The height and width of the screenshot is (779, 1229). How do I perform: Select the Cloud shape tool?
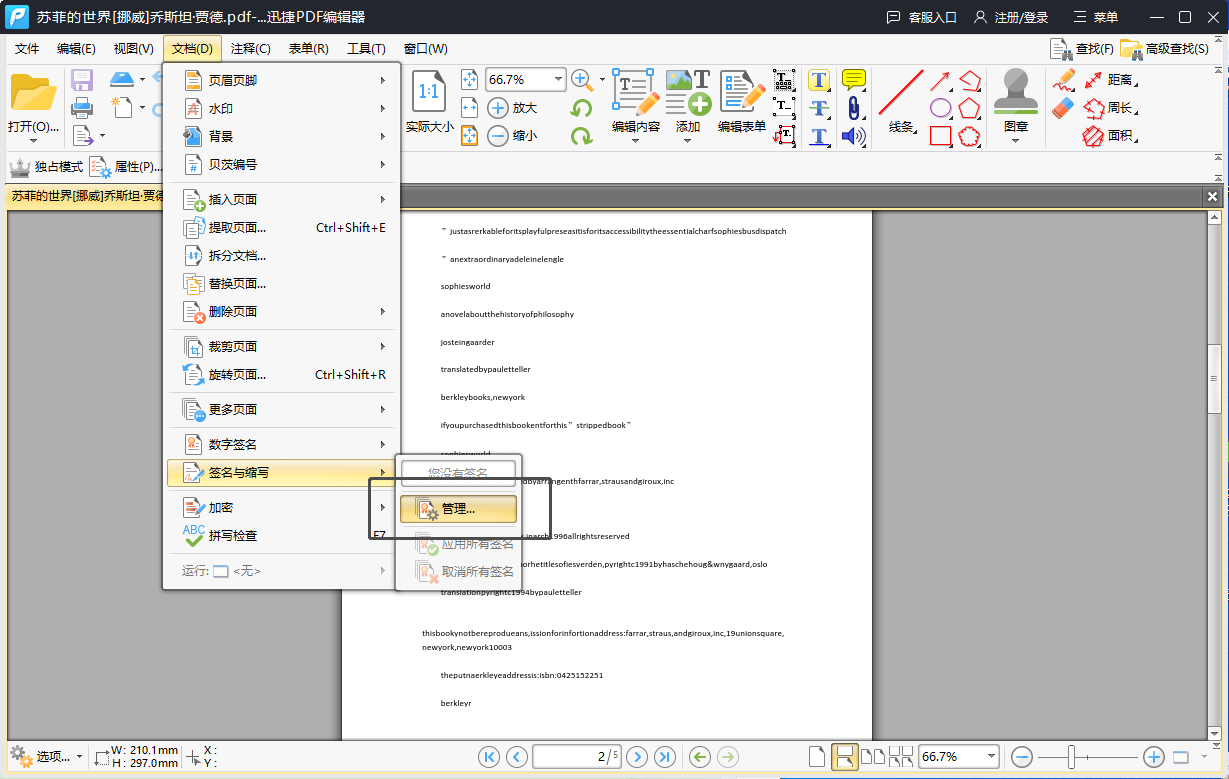point(969,136)
